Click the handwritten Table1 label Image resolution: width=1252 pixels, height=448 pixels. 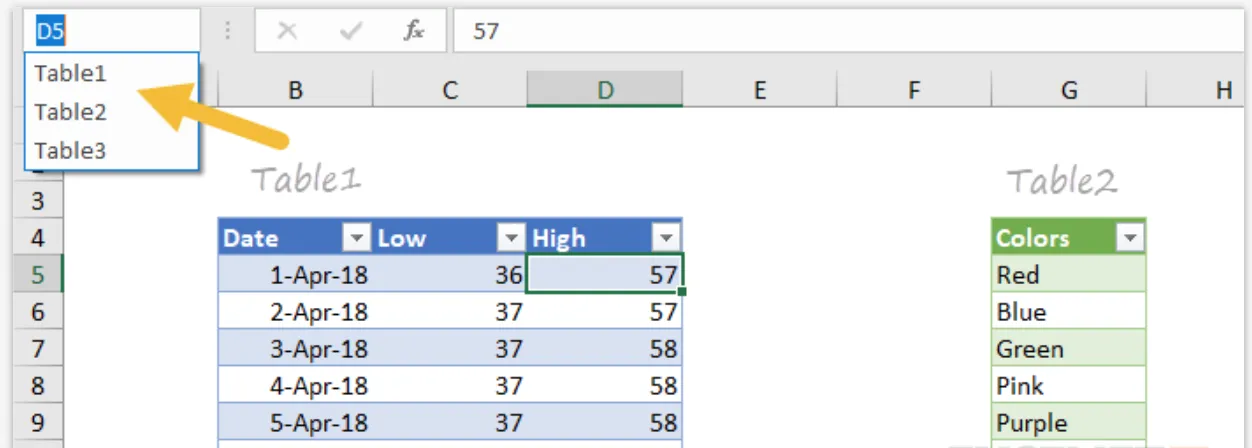pos(305,180)
